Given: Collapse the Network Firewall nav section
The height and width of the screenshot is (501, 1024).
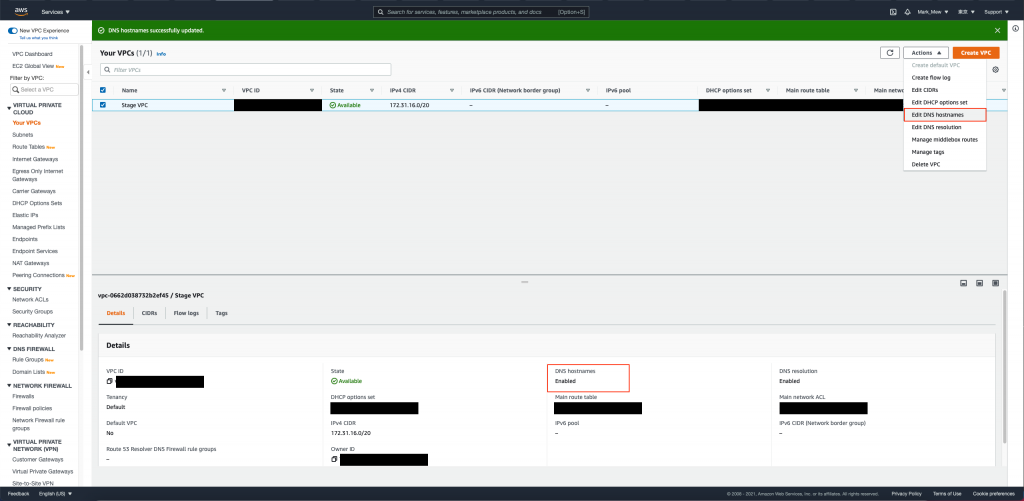Looking at the screenshot, I should click(x=9, y=385).
